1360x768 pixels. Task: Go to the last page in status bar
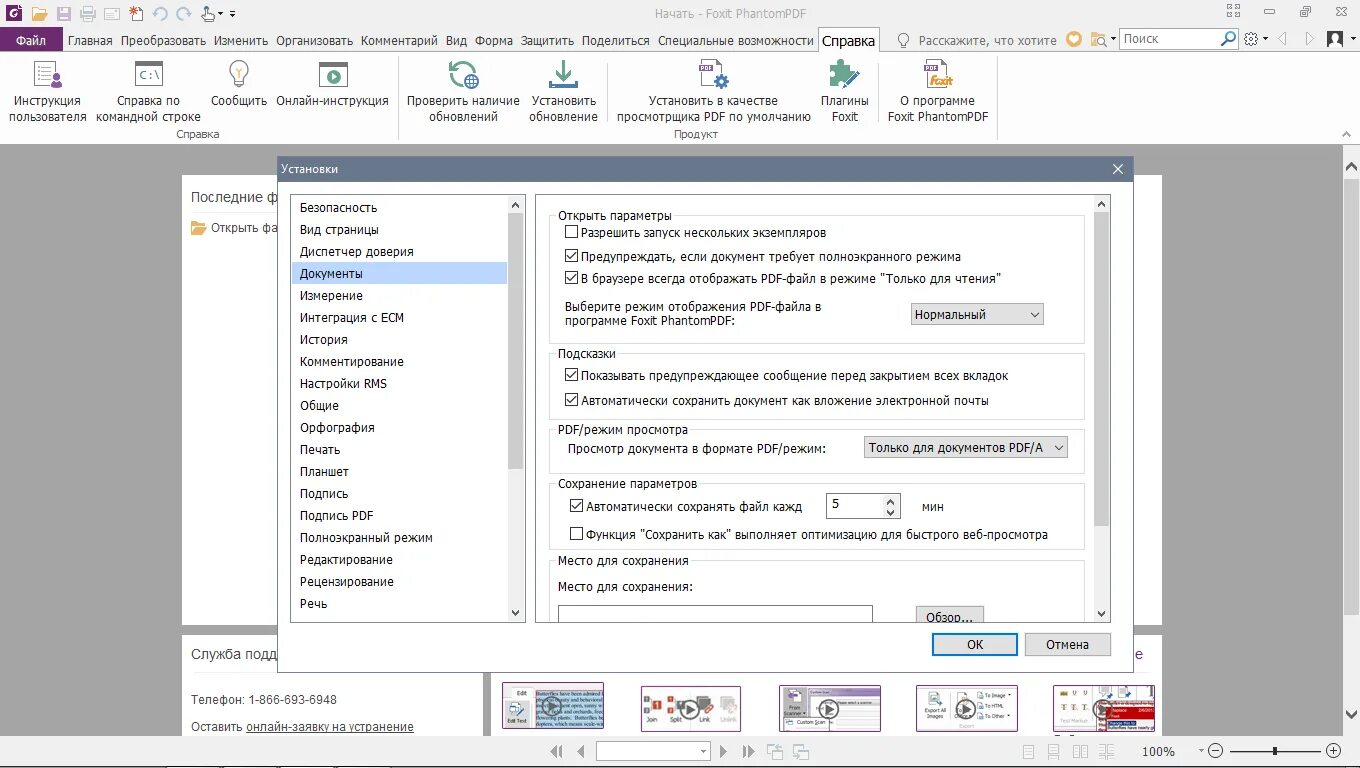point(749,751)
